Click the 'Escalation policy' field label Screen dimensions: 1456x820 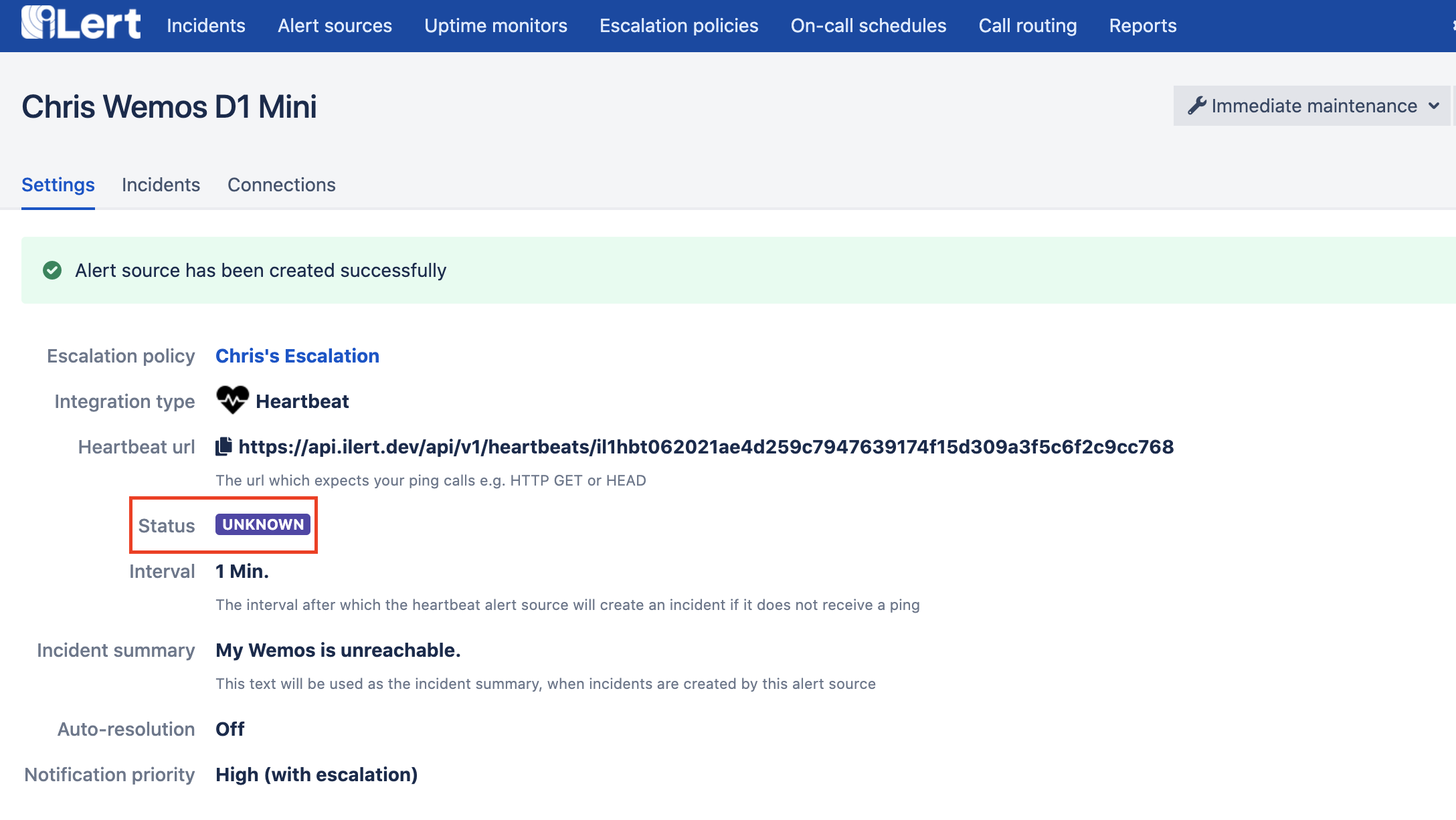click(x=121, y=356)
